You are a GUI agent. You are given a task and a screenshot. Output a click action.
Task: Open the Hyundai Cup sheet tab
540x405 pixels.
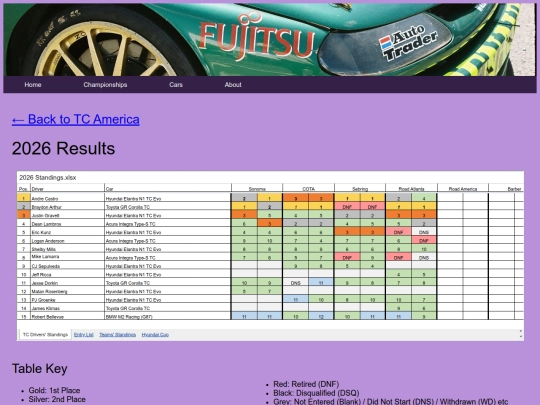tap(155, 334)
